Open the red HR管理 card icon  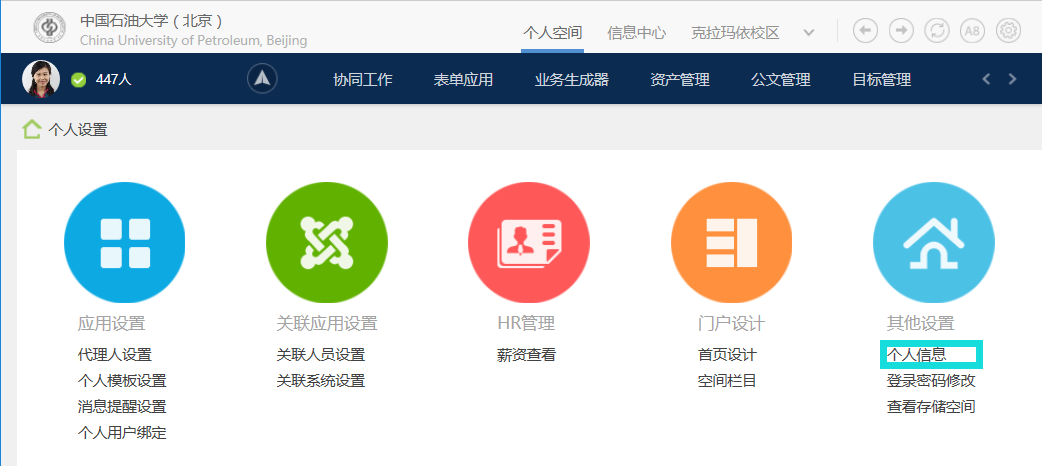(x=529, y=243)
